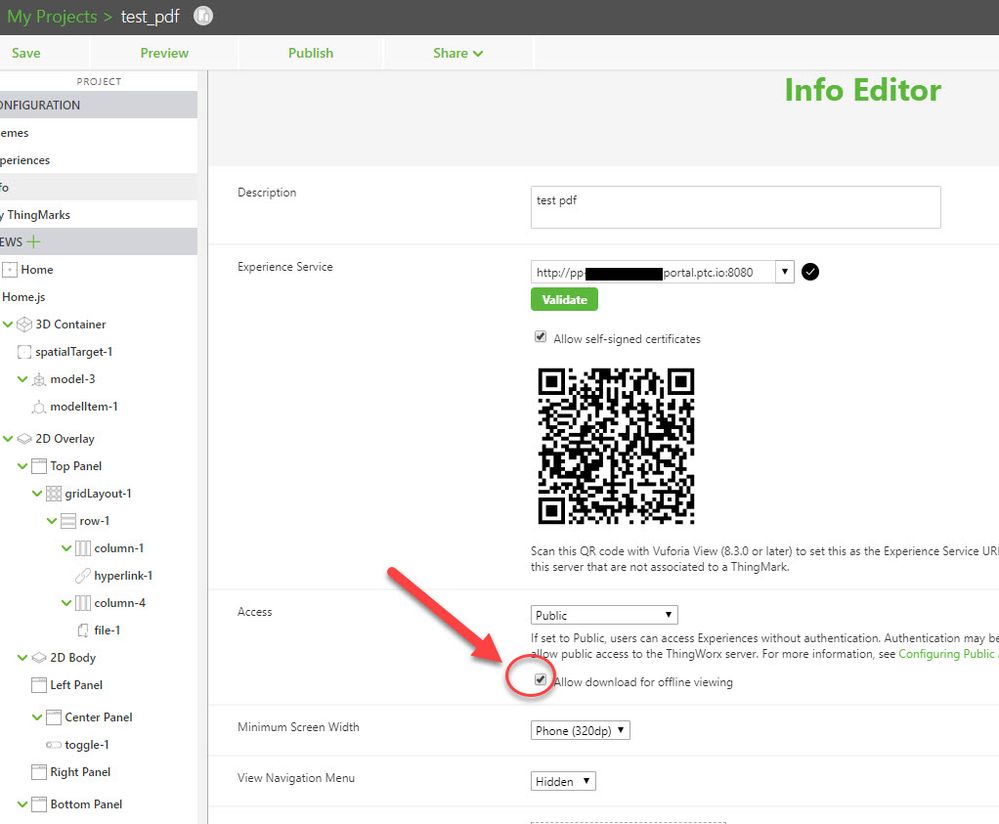The image size is (999, 824).
Task: Open the Share menu
Action: (458, 53)
